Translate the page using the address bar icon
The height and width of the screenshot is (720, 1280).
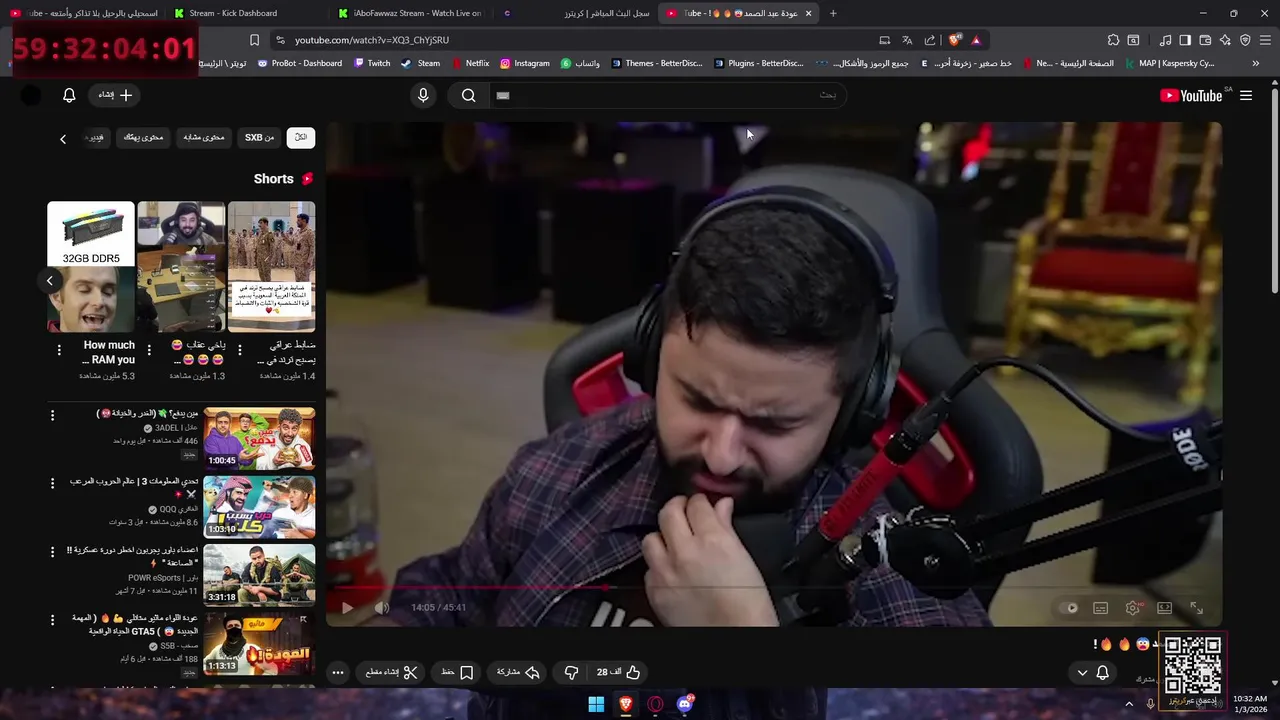click(x=907, y=40)
